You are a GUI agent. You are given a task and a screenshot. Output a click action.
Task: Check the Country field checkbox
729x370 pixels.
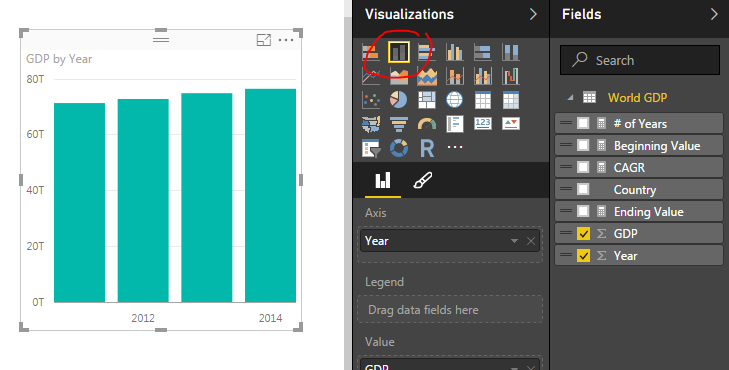[583, 189]
